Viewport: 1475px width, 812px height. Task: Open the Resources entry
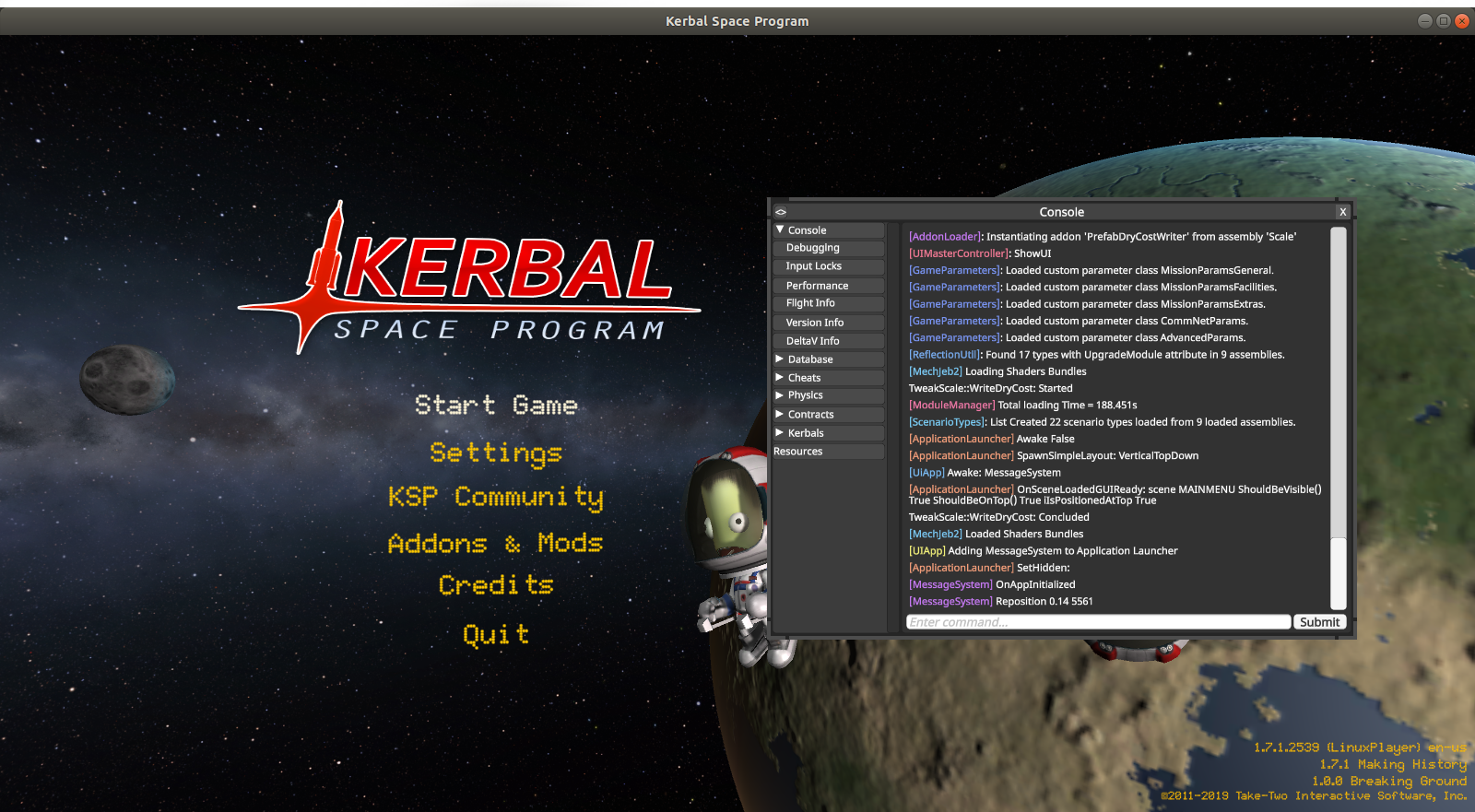tap(829, 452)
